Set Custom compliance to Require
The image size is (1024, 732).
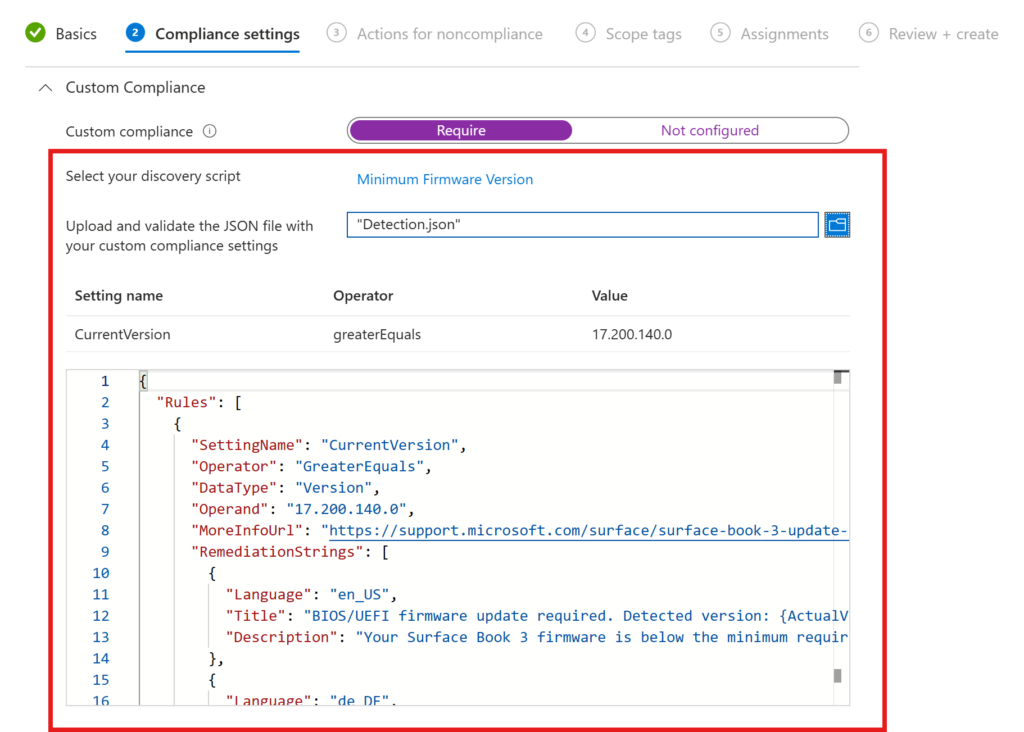[x=461, y=131]
